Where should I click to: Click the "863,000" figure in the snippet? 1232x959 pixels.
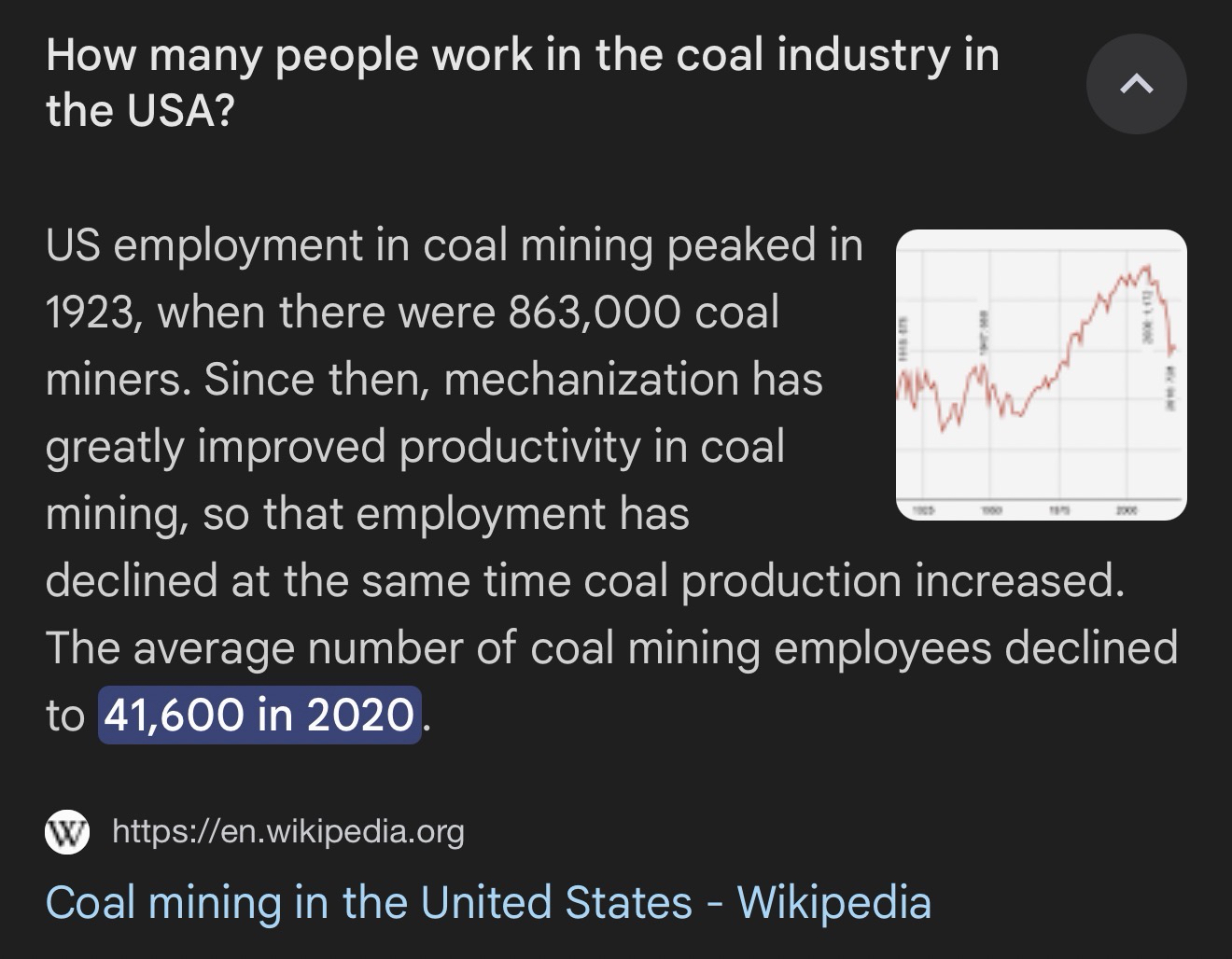pos(594,312)
